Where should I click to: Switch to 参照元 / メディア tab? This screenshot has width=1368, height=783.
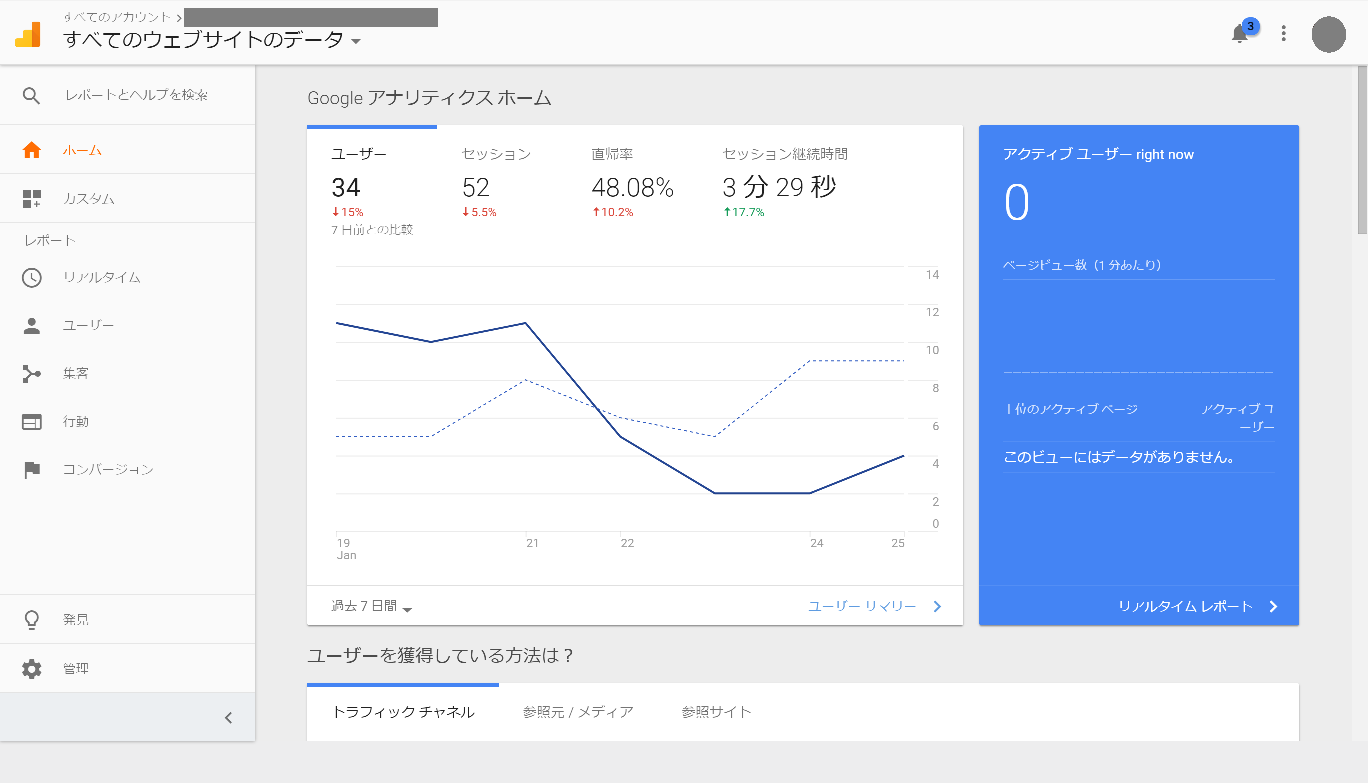point(578,712)
